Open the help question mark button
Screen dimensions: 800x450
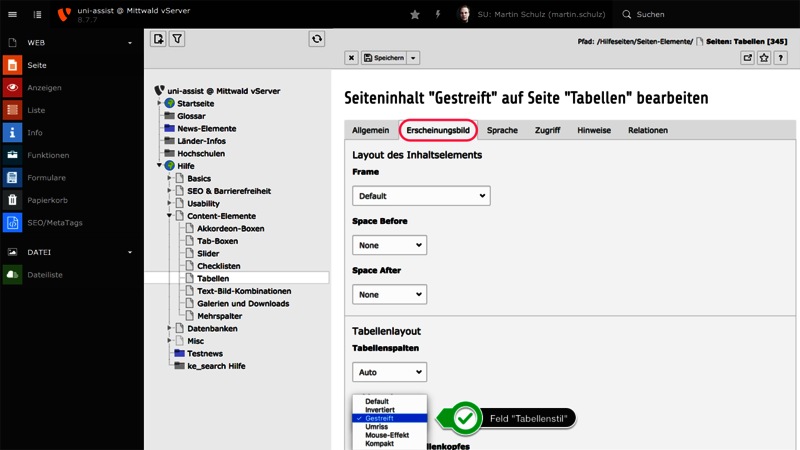[x=781, y=58]
